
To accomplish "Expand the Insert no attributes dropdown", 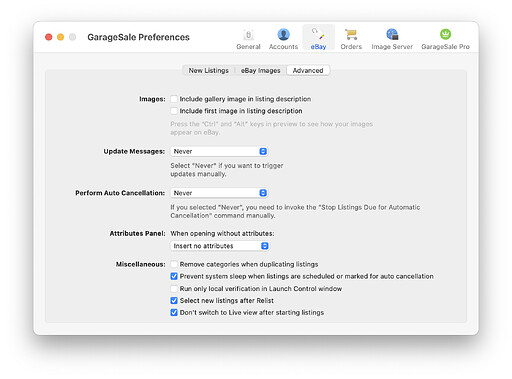I will [x=220, y=246].
